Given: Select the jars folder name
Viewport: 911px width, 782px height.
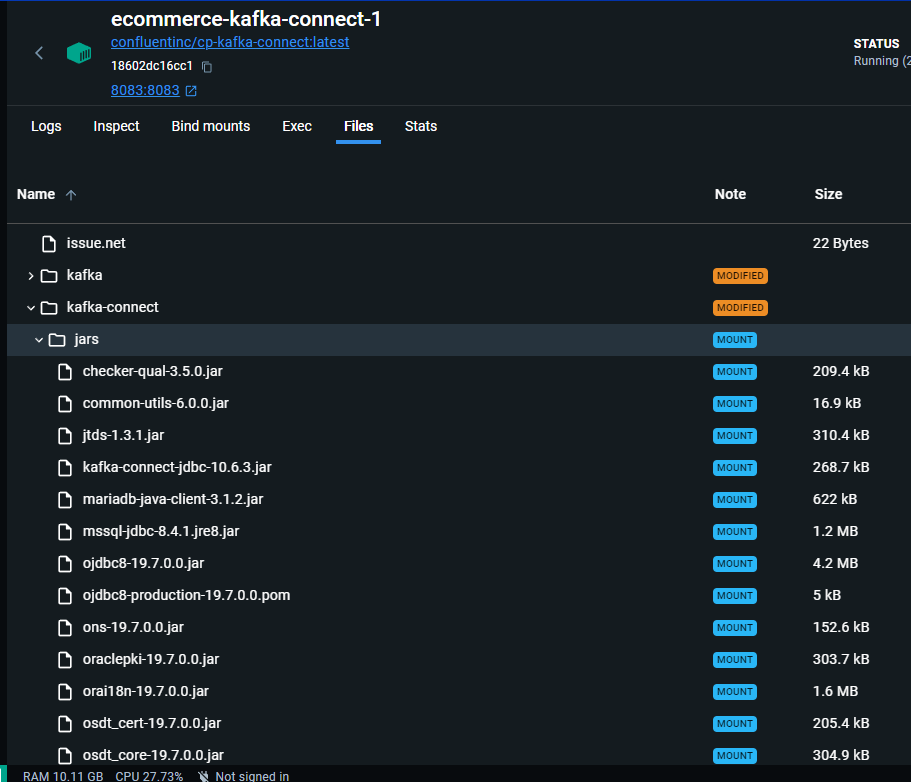Looking at the screenshot, I should [87, 339].
